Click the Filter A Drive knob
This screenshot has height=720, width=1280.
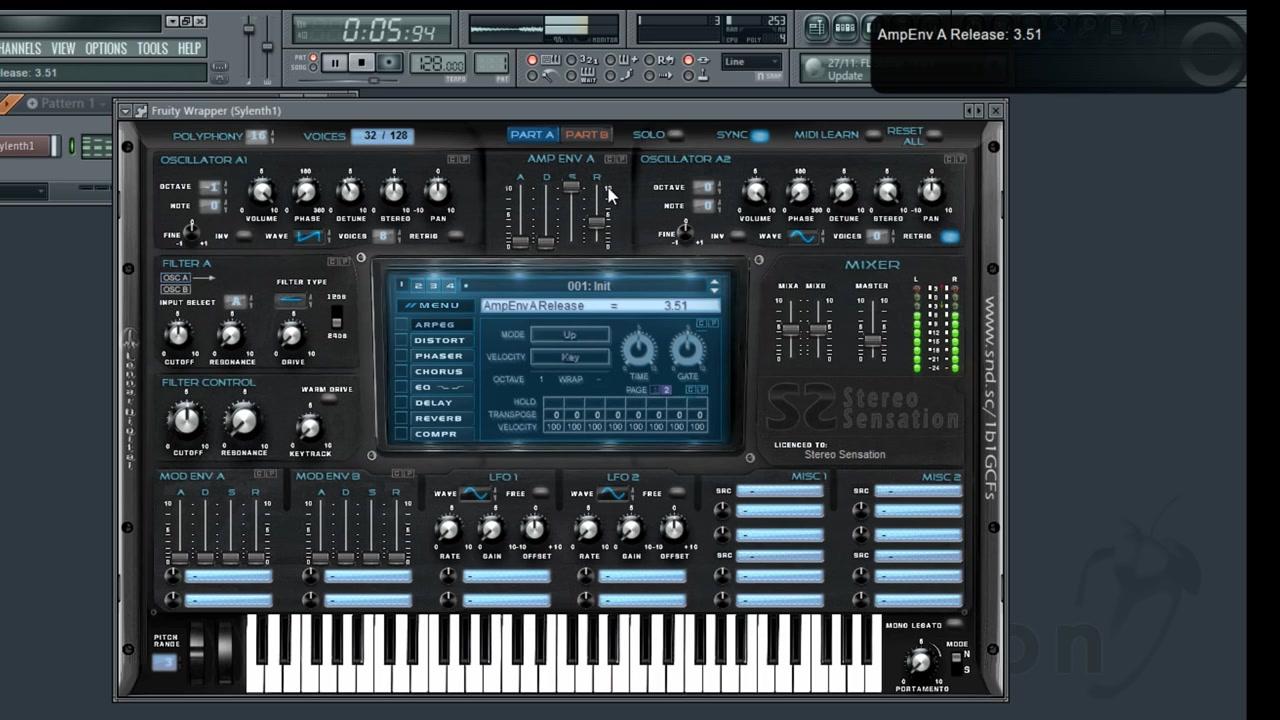click(x=291, y=335)
